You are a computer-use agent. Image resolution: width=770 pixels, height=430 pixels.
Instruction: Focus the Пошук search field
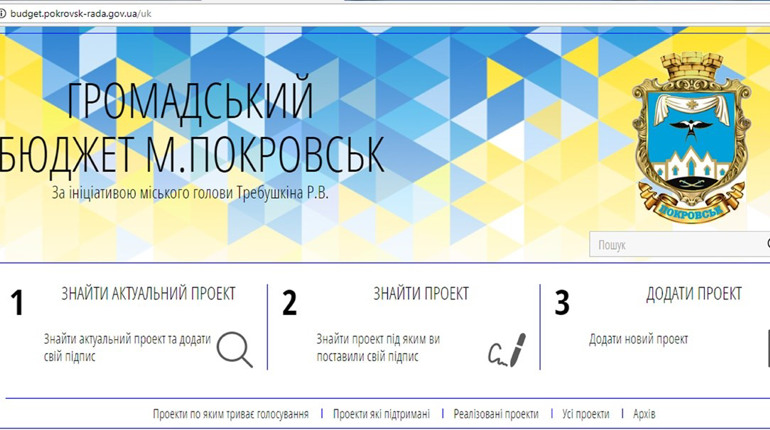[x=675, y=244]
